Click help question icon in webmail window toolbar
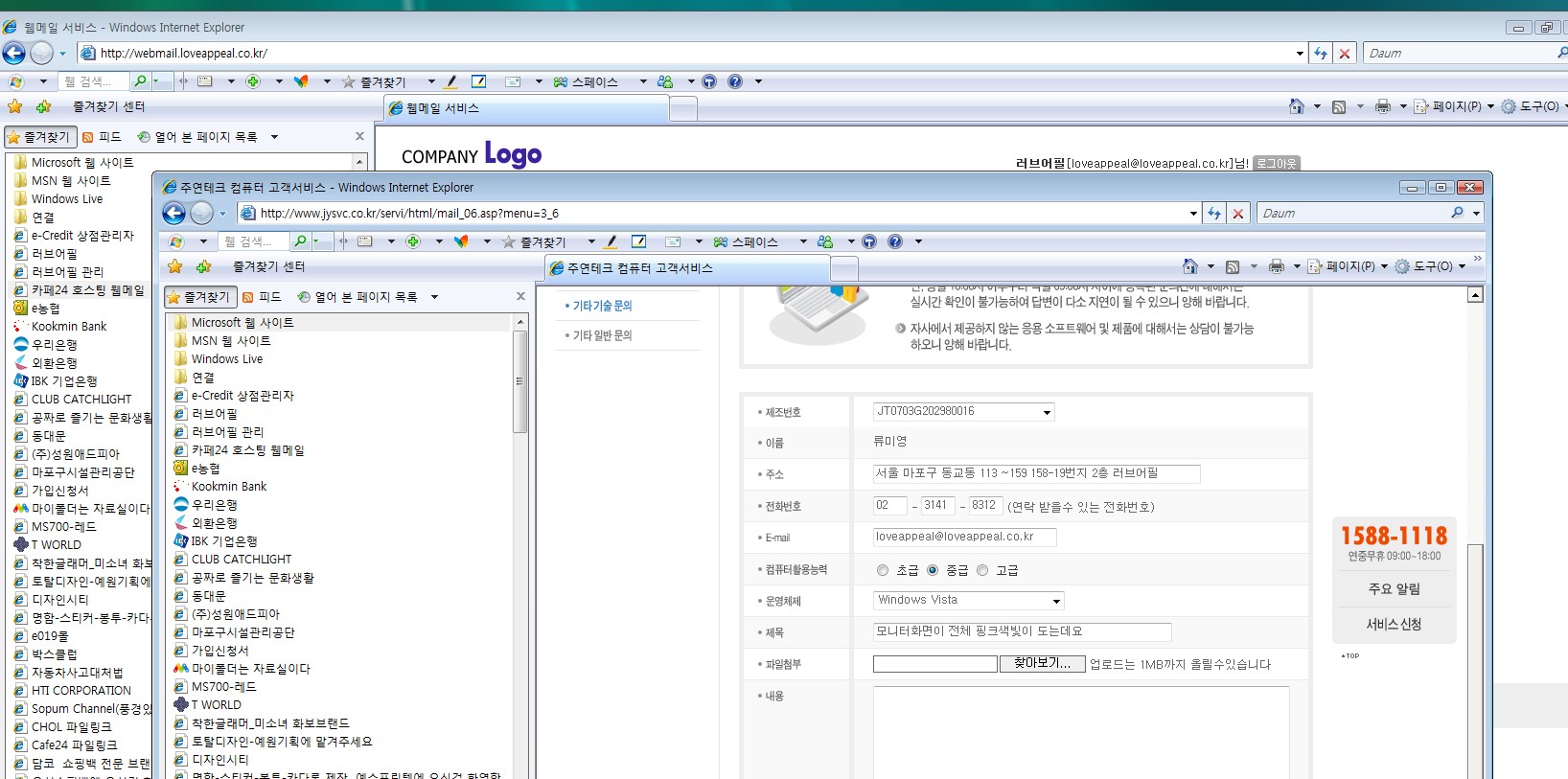The width and height of the screenshot is (1568, 779). [x=735, y=81]
